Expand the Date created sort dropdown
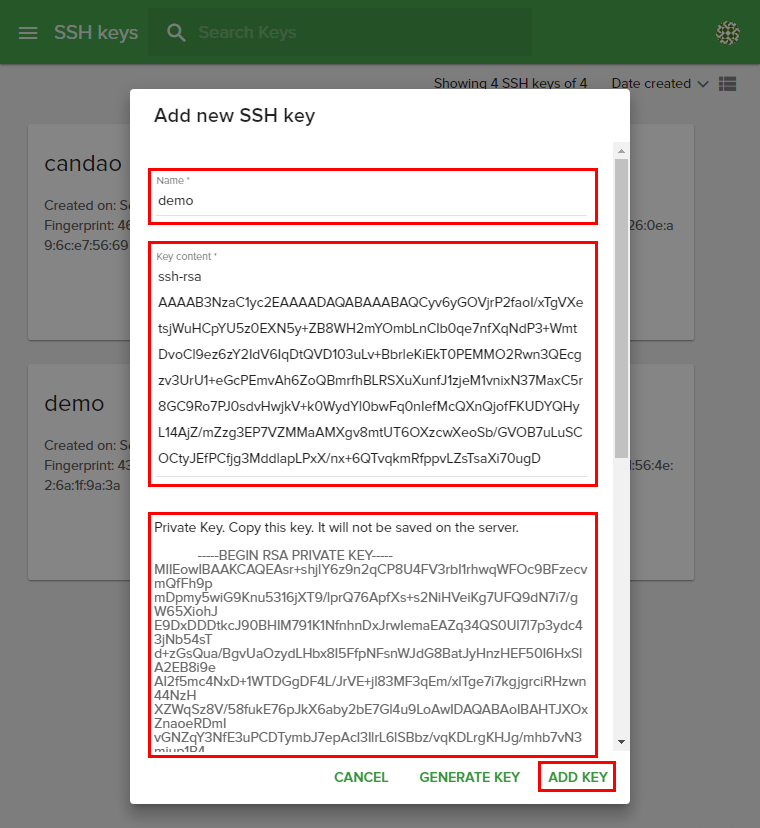 click(651, 84)
